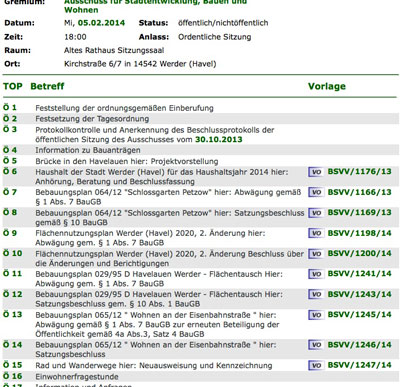Click VO icon beside BSVV/1166/13
Image resolution: width=400 pixels, height=387 pixels.
pos(316,192)
